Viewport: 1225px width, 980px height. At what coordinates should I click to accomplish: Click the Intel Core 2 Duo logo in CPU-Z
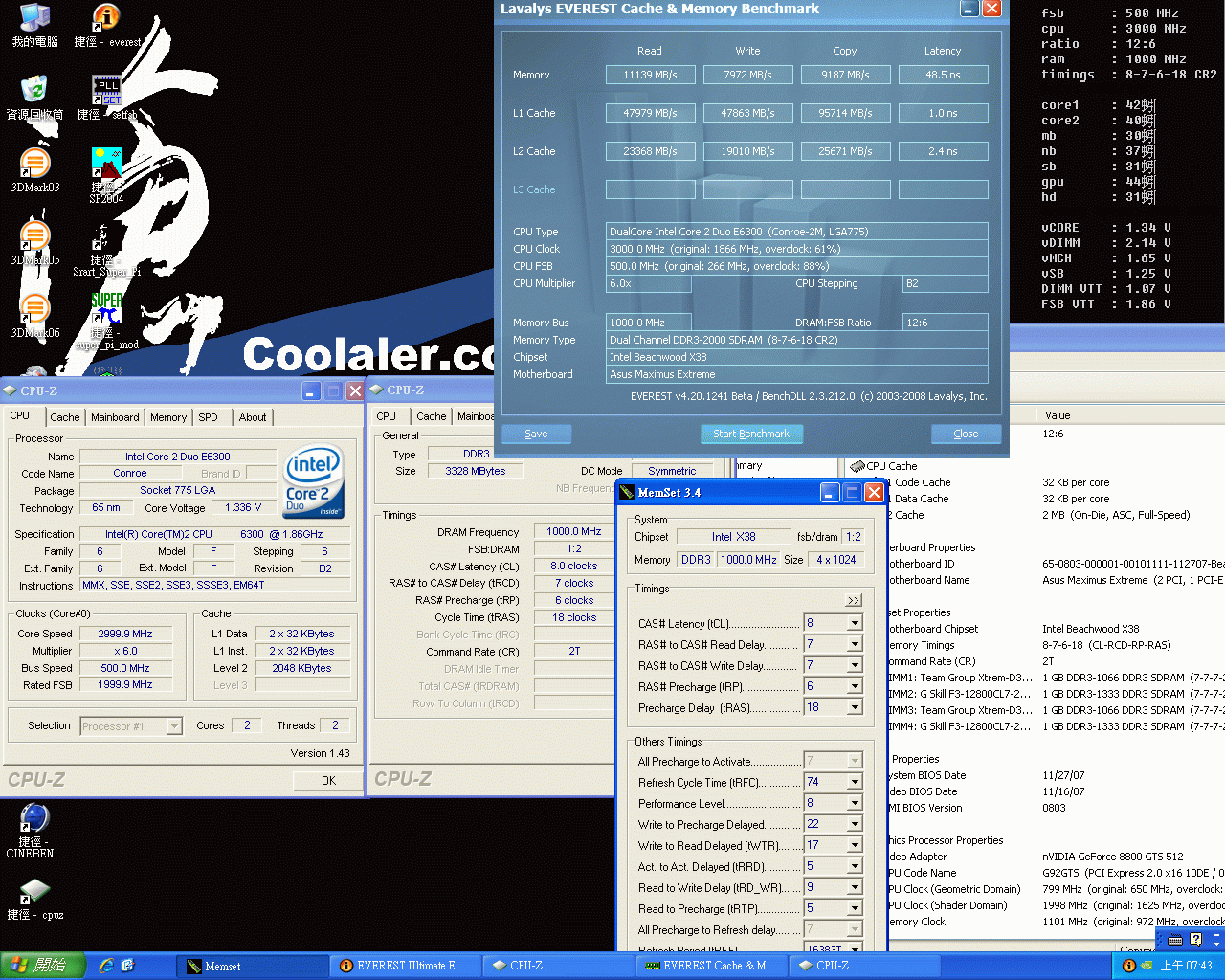(x=312, y=481)
